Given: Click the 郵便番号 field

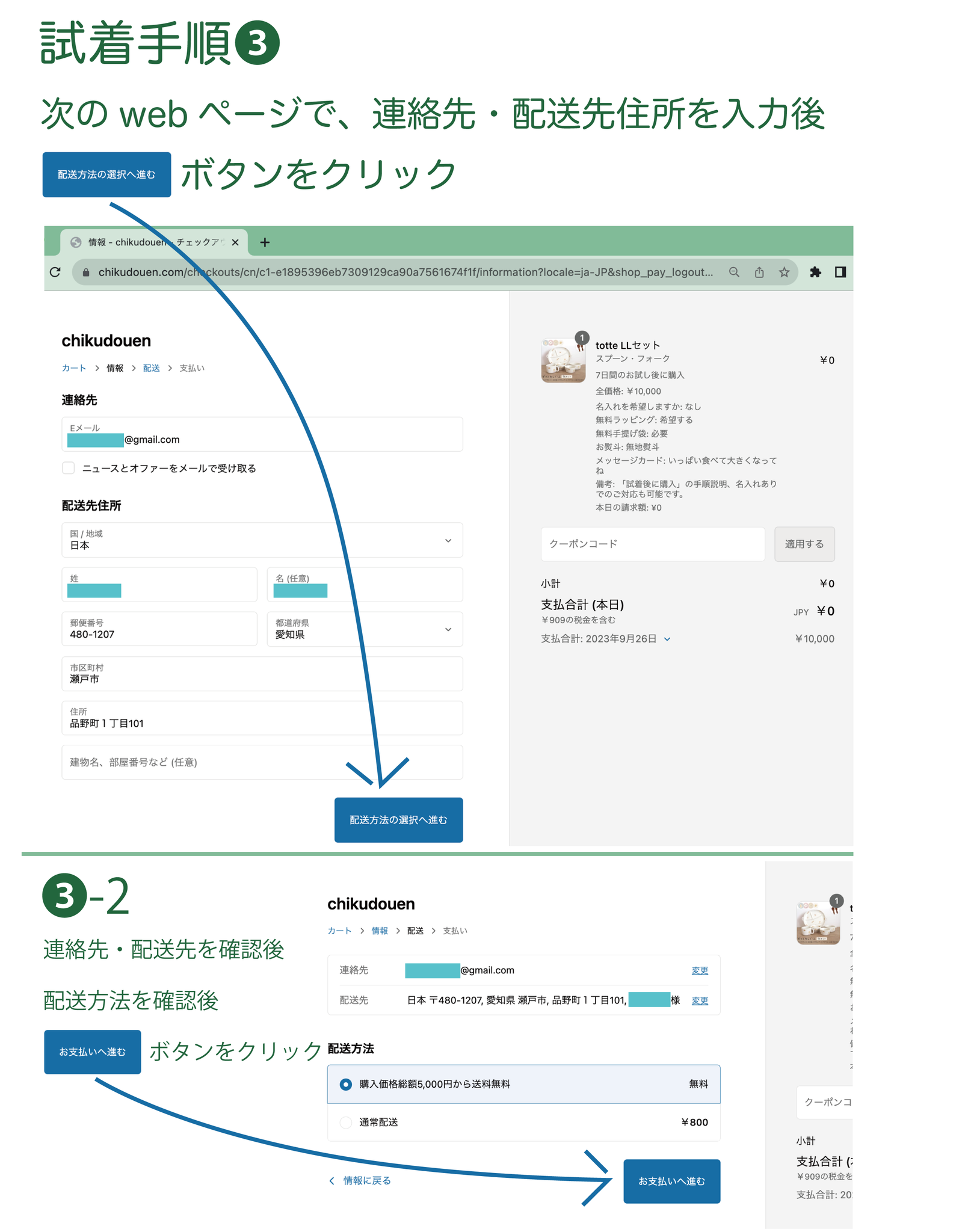Looking at the screenshot, I should [159, 629].
